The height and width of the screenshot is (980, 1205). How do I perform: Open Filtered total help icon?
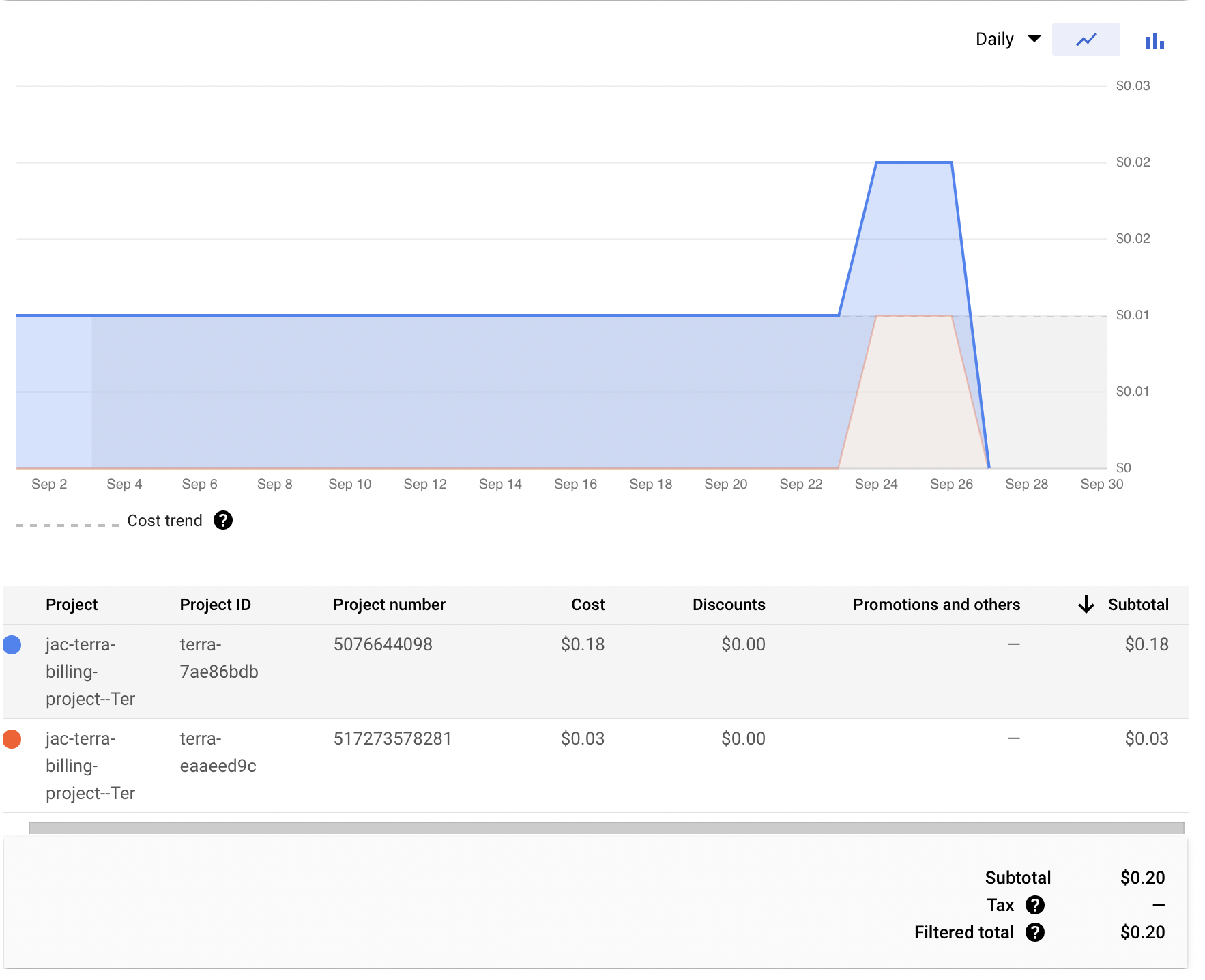[1034, 932]
